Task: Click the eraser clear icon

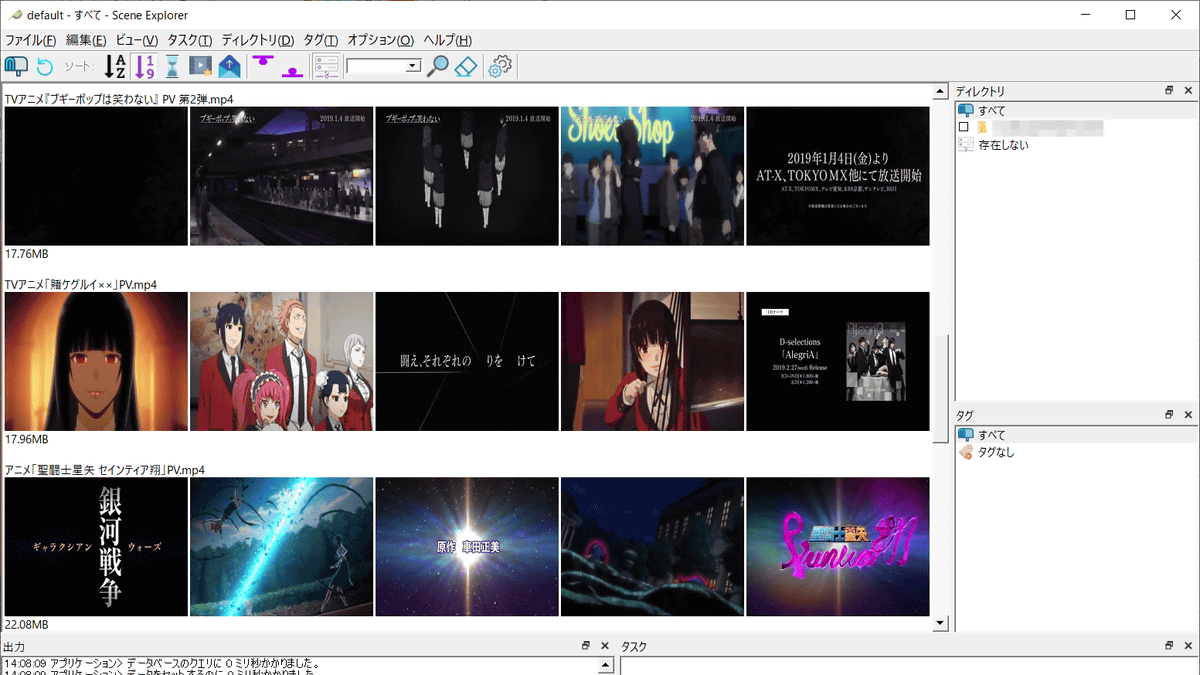Action: [x=467, y=67]
